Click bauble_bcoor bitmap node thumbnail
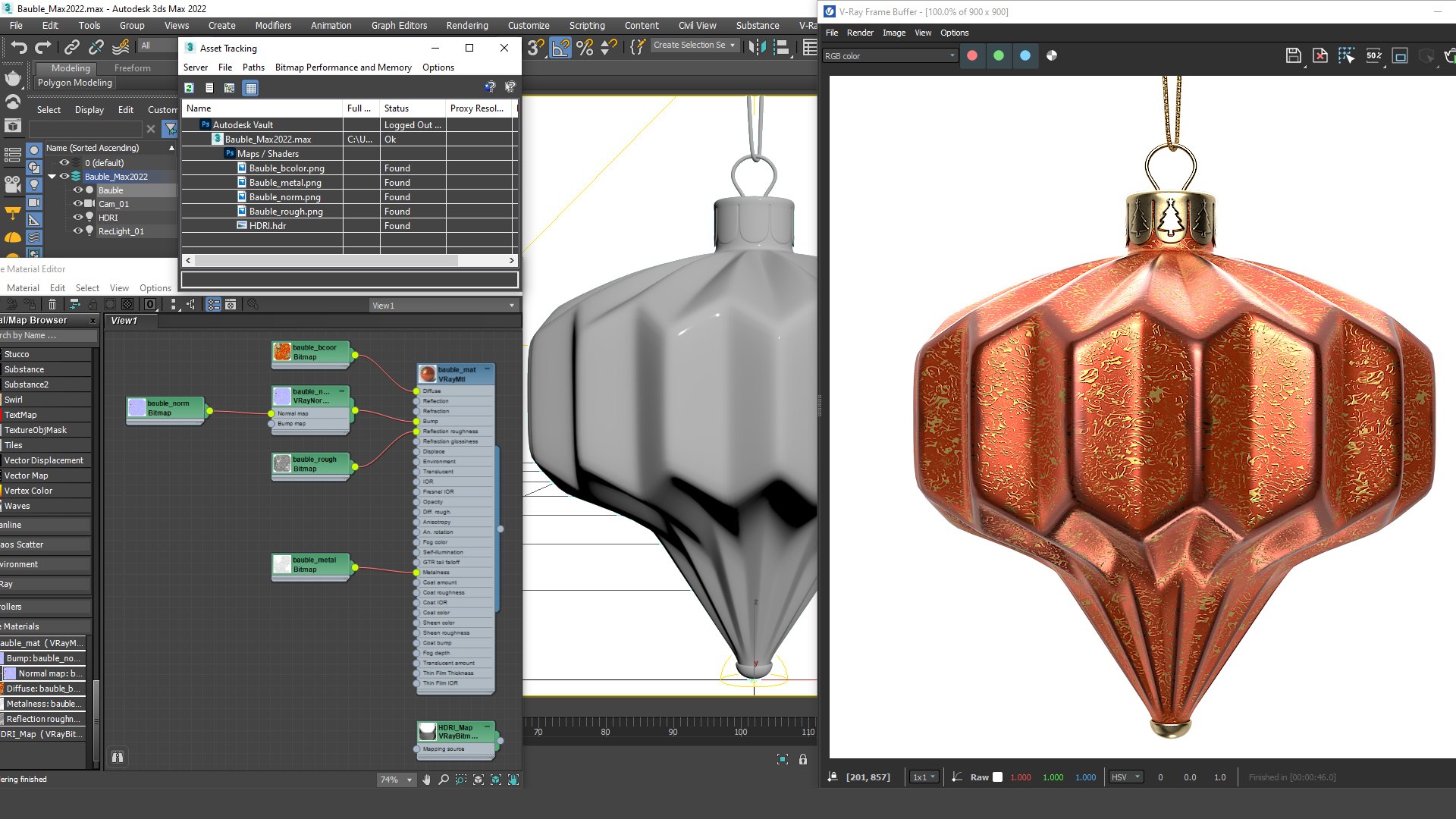1456x819 pixels. pyautogui.click(x=282, y=352)
